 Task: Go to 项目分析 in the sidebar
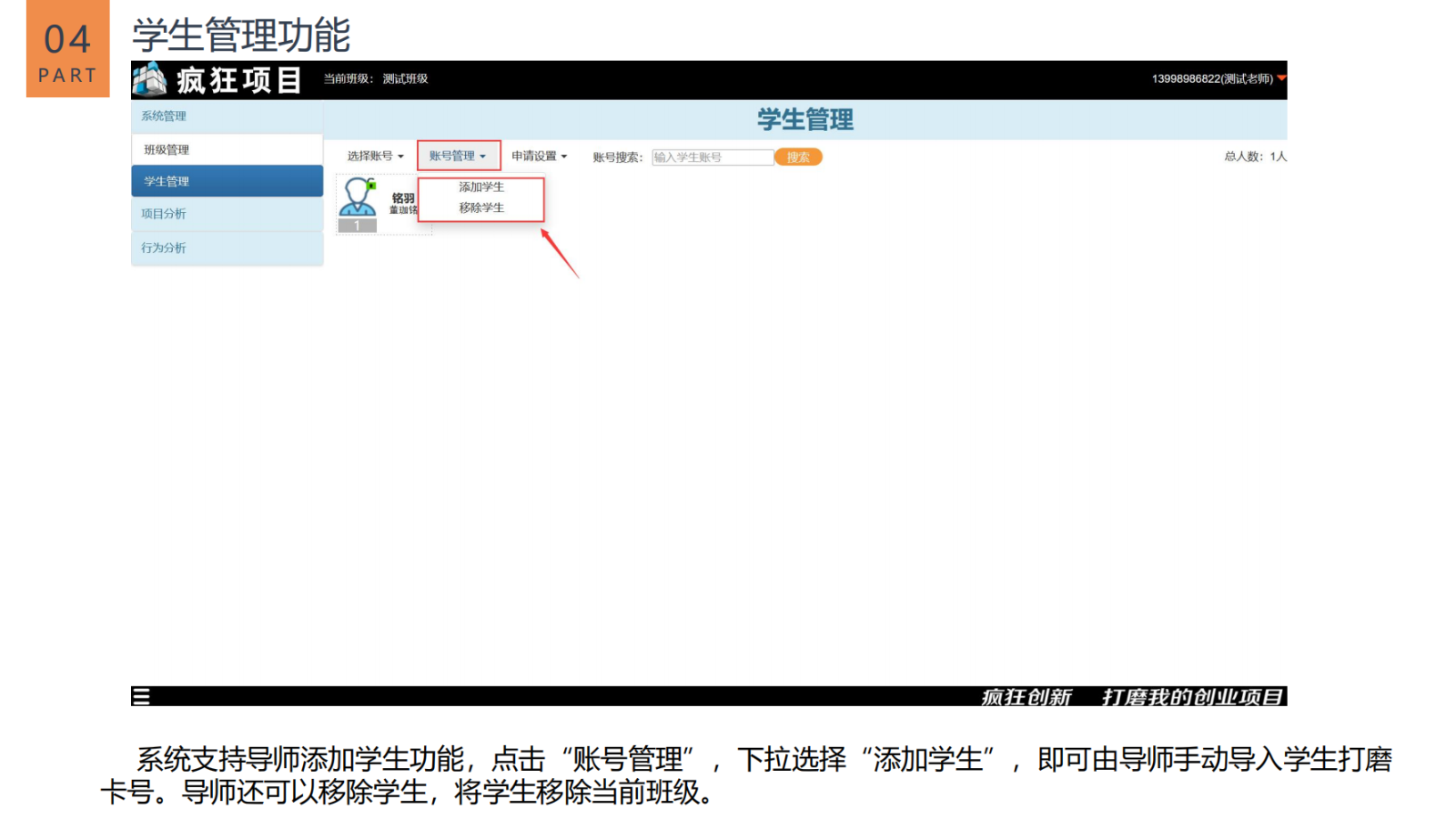[x=227, y=214]
